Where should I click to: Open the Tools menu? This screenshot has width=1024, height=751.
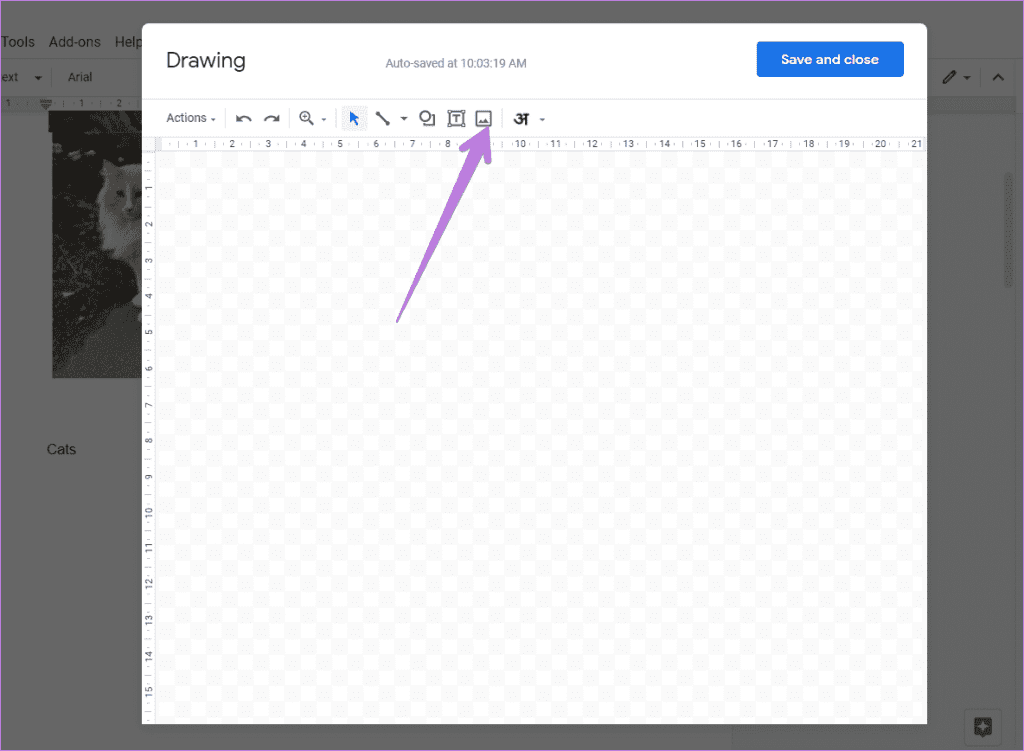coord(16,41)
